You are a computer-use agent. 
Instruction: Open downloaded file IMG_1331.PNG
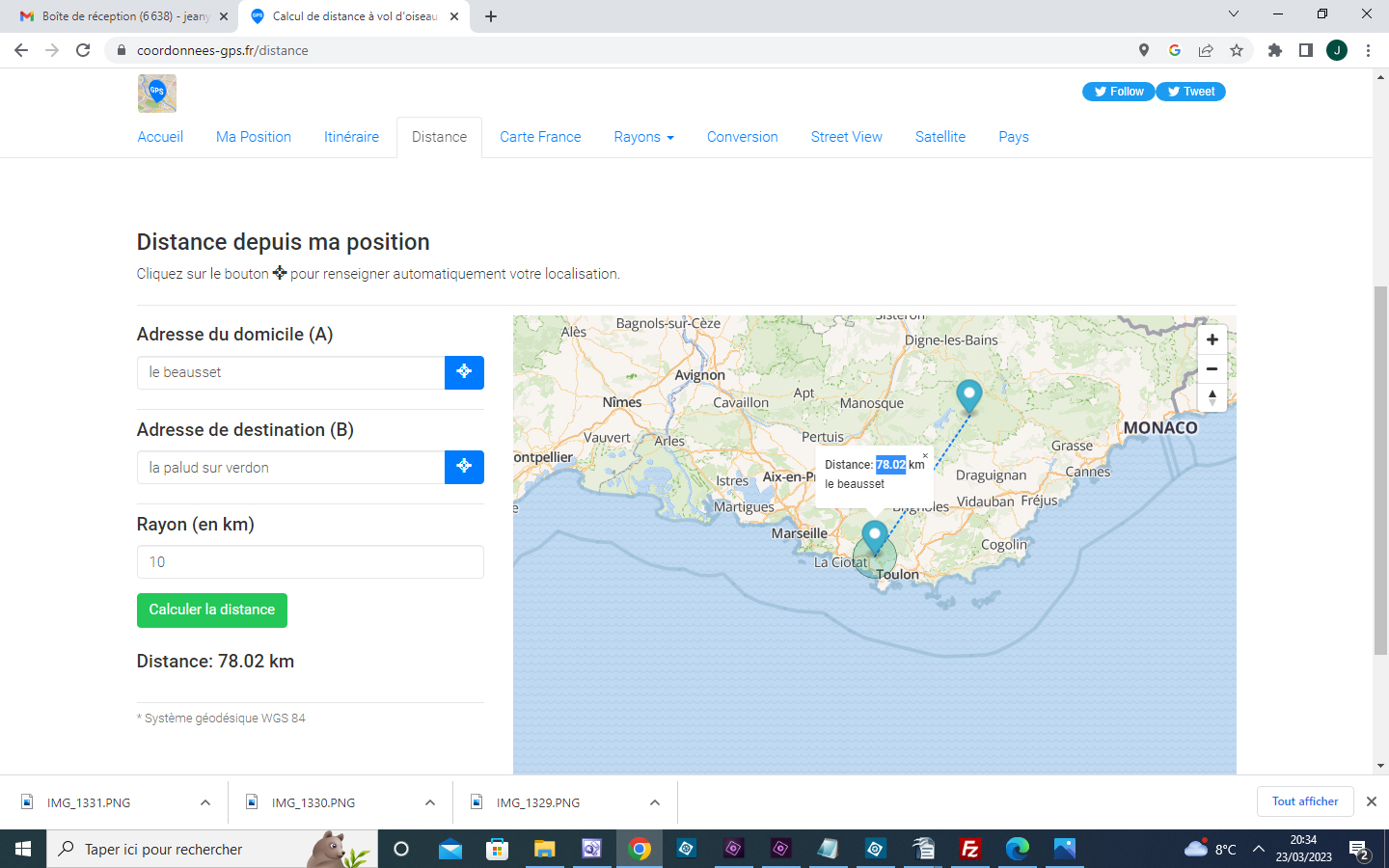coord(89,802)
